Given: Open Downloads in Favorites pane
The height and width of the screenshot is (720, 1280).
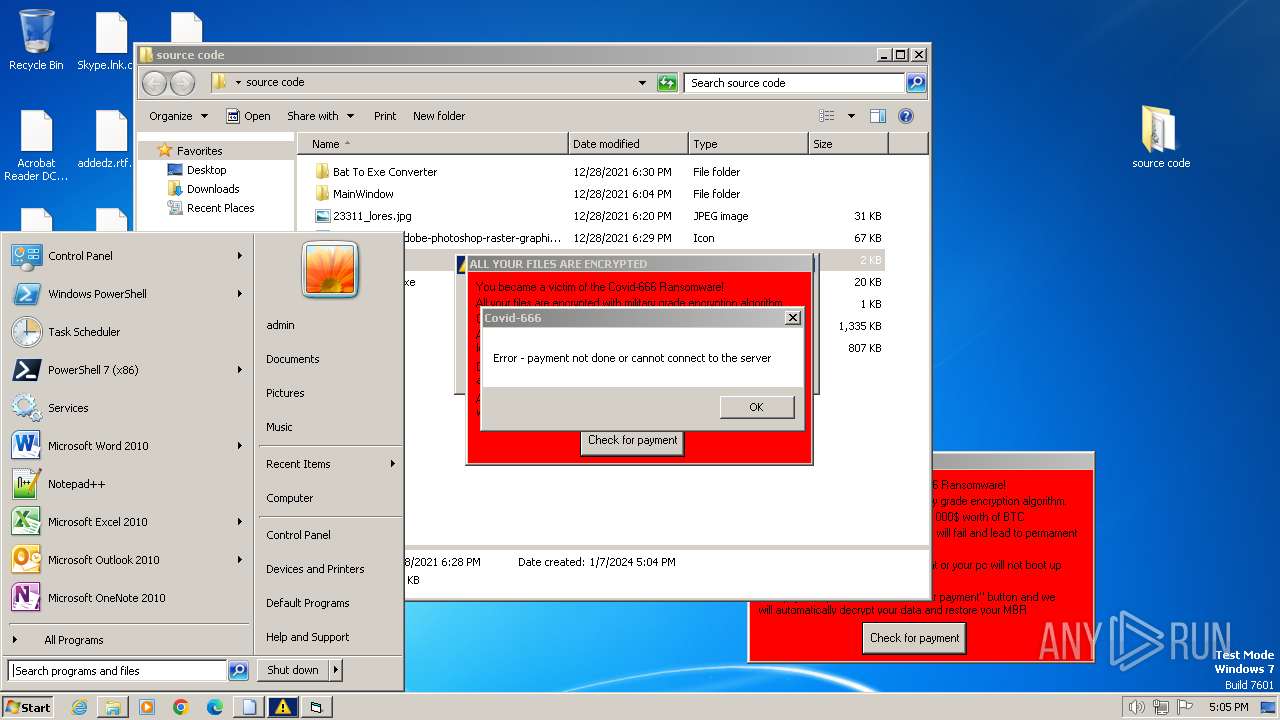Looking at the screenshot, I should click(213, 189).
